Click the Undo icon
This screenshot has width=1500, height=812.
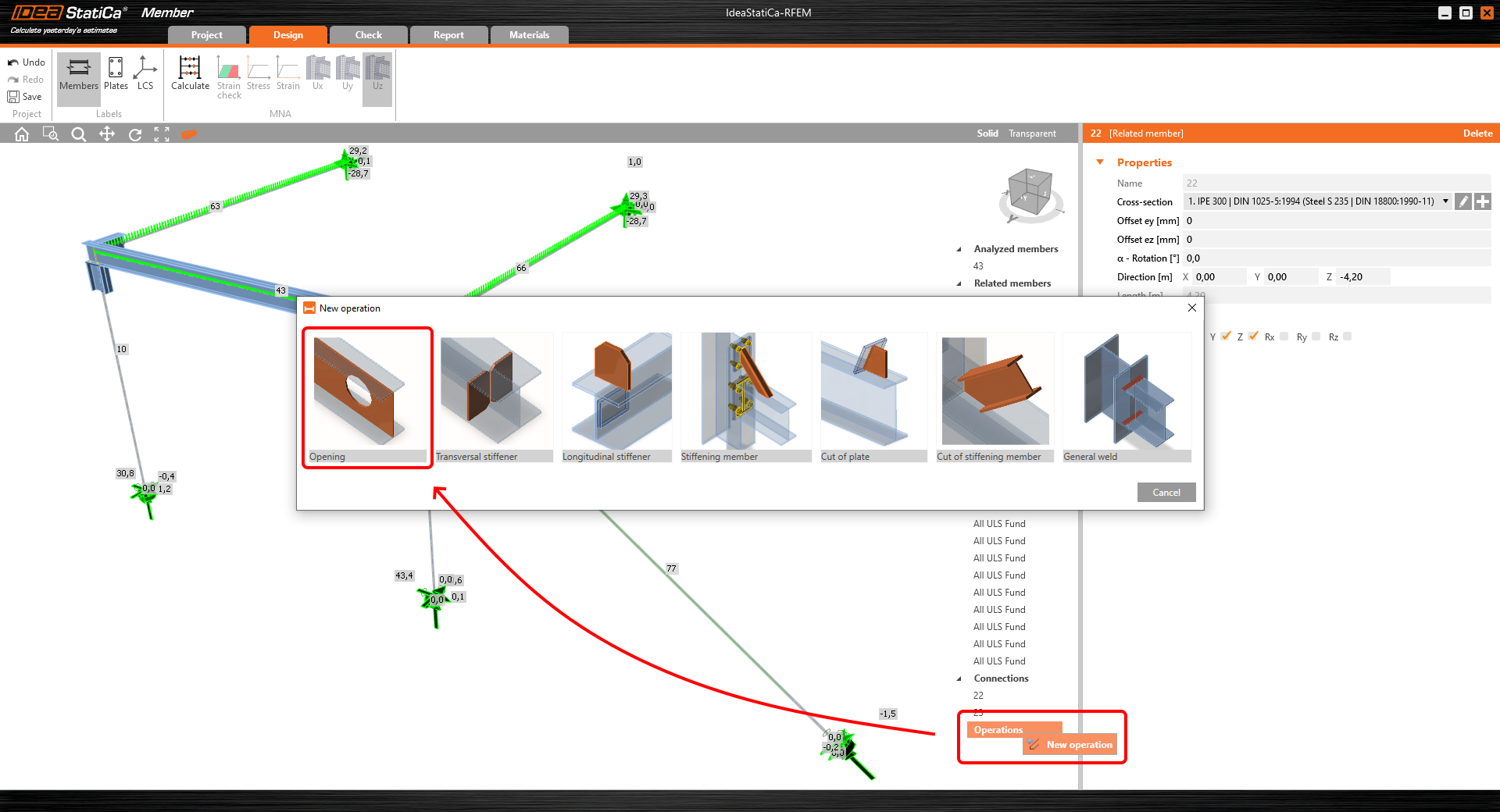(13, 62)
